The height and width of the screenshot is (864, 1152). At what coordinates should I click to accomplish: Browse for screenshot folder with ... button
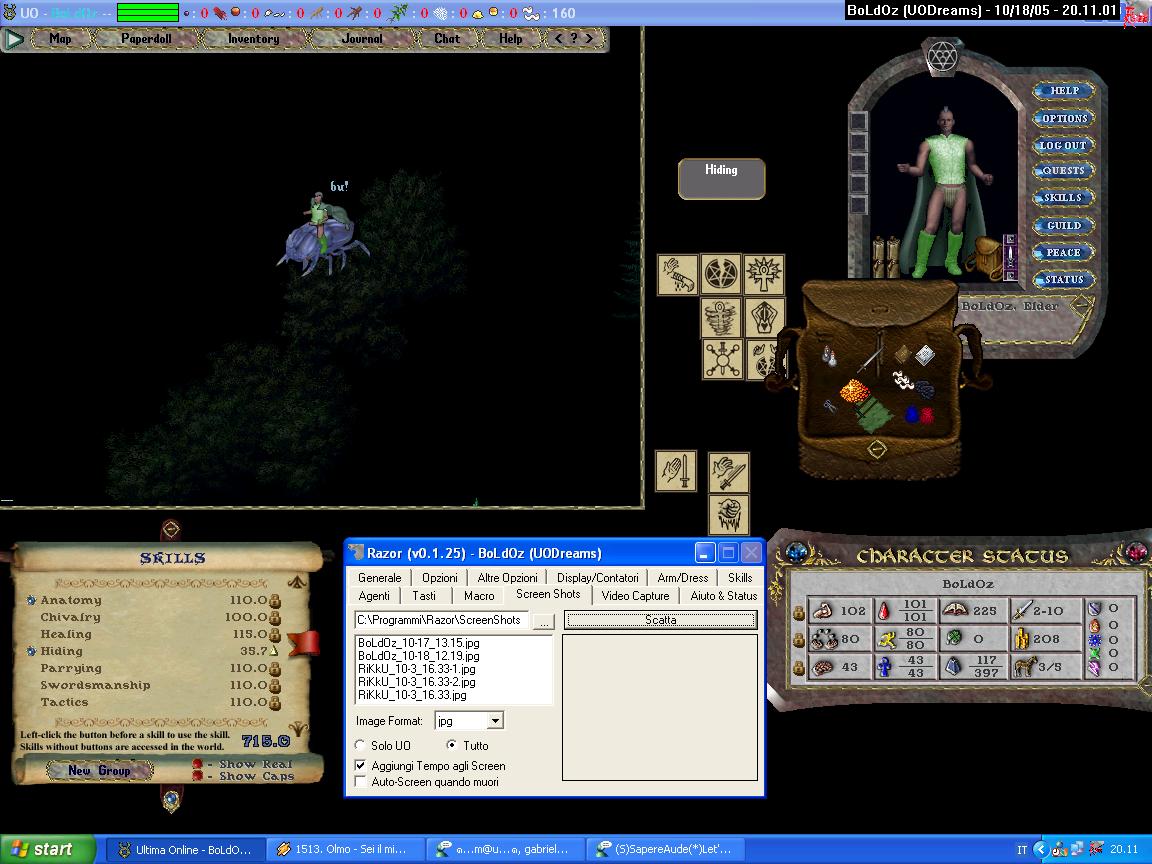544,622
